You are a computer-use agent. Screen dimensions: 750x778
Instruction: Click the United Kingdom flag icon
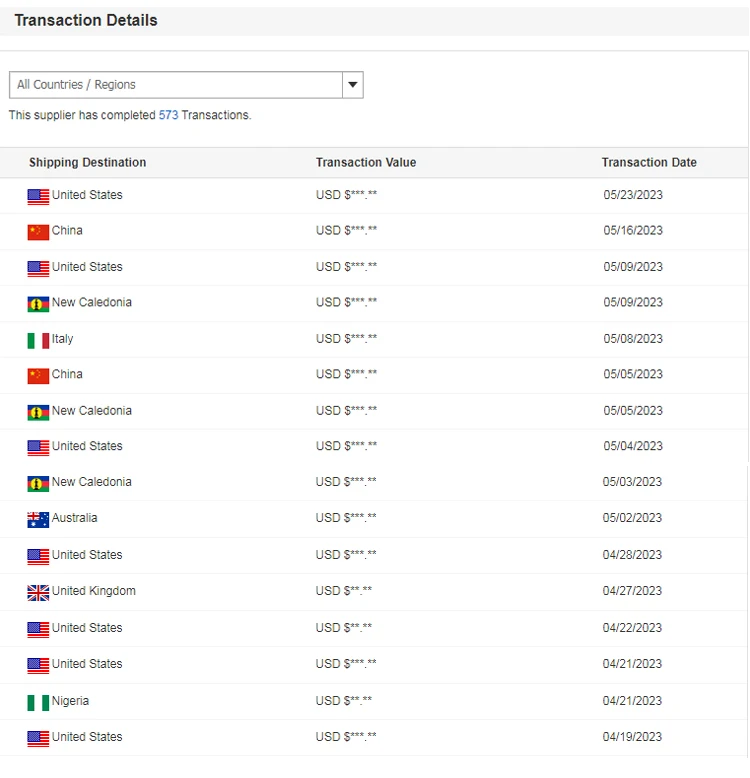click(38, 592)
